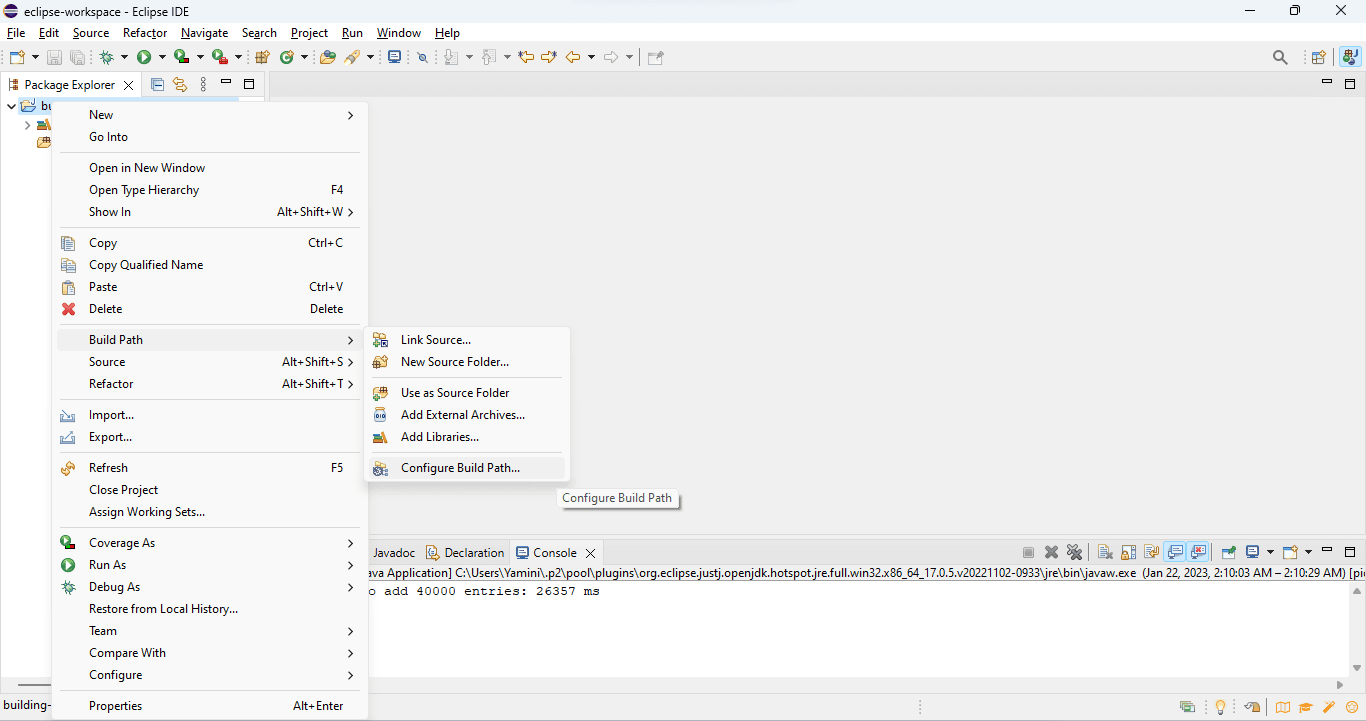
Task: Click the New file toolbar icon
Action: pos(17,57)
